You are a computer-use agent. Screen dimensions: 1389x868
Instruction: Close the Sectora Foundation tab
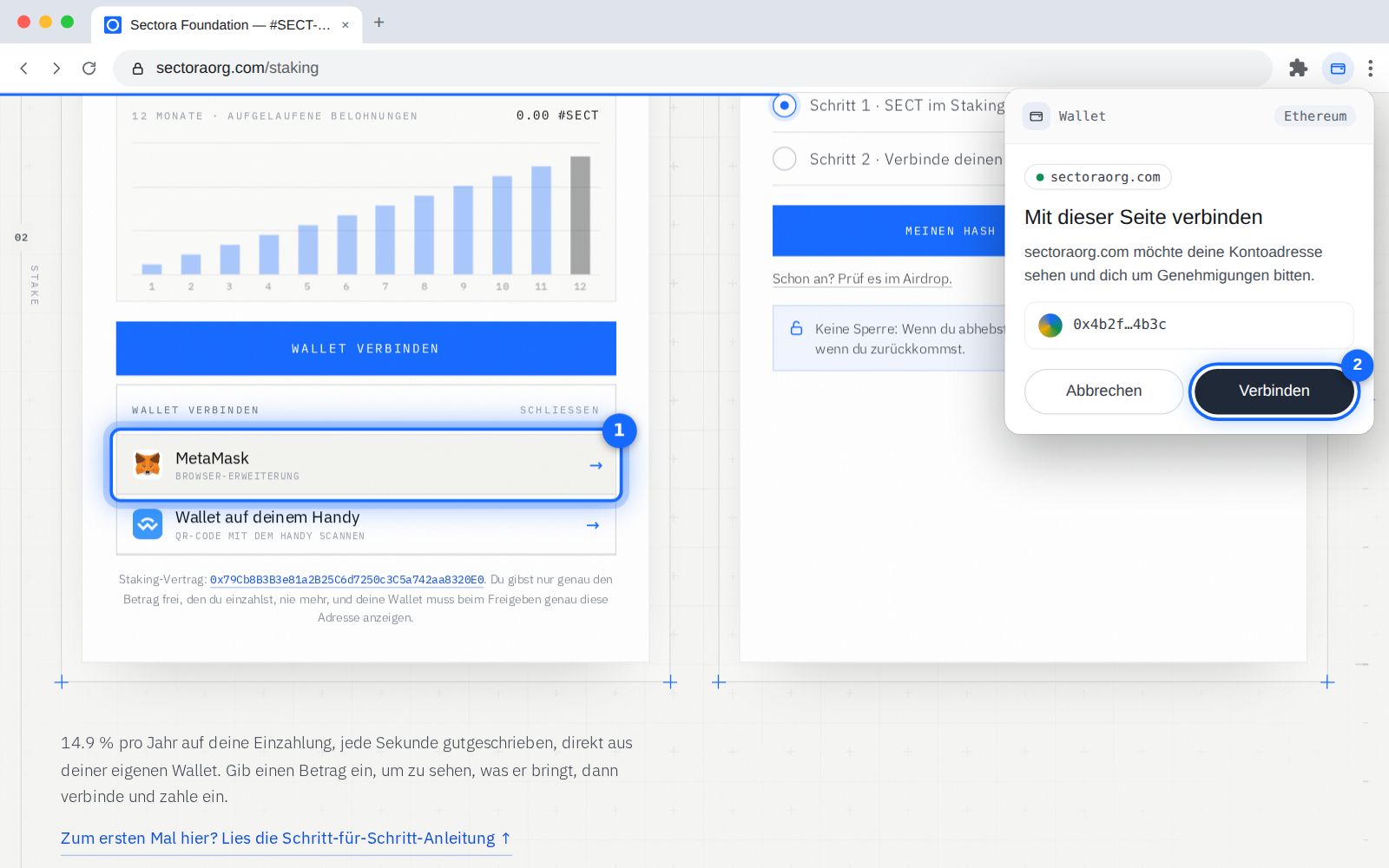point(346,24)
